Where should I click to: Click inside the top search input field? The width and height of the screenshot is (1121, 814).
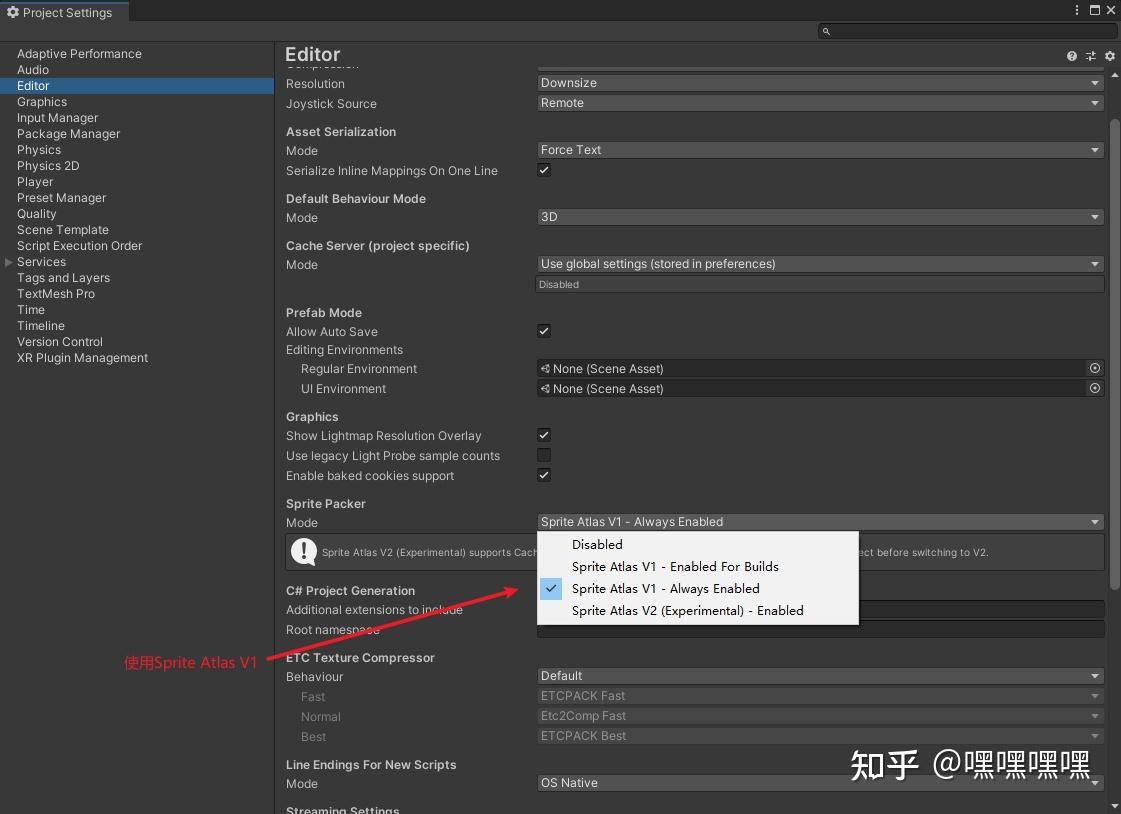pos(960,31)
